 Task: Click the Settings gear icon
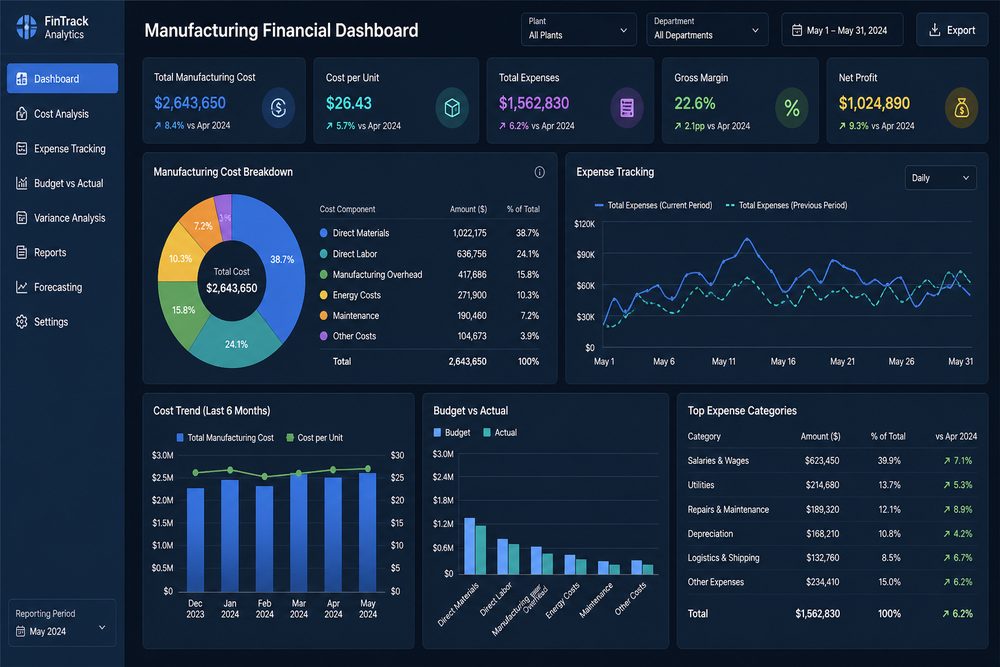pyautogui.click(x=22, y=321)
